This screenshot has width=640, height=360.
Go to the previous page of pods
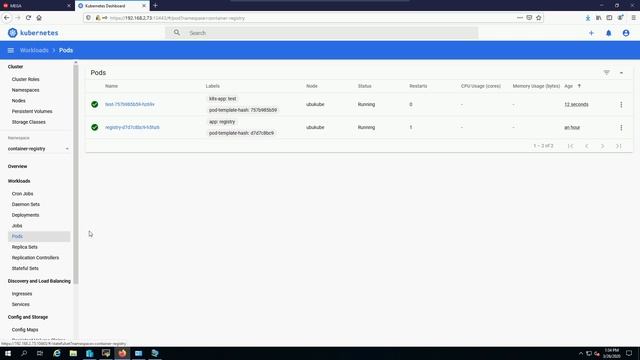tap(587, 146)
